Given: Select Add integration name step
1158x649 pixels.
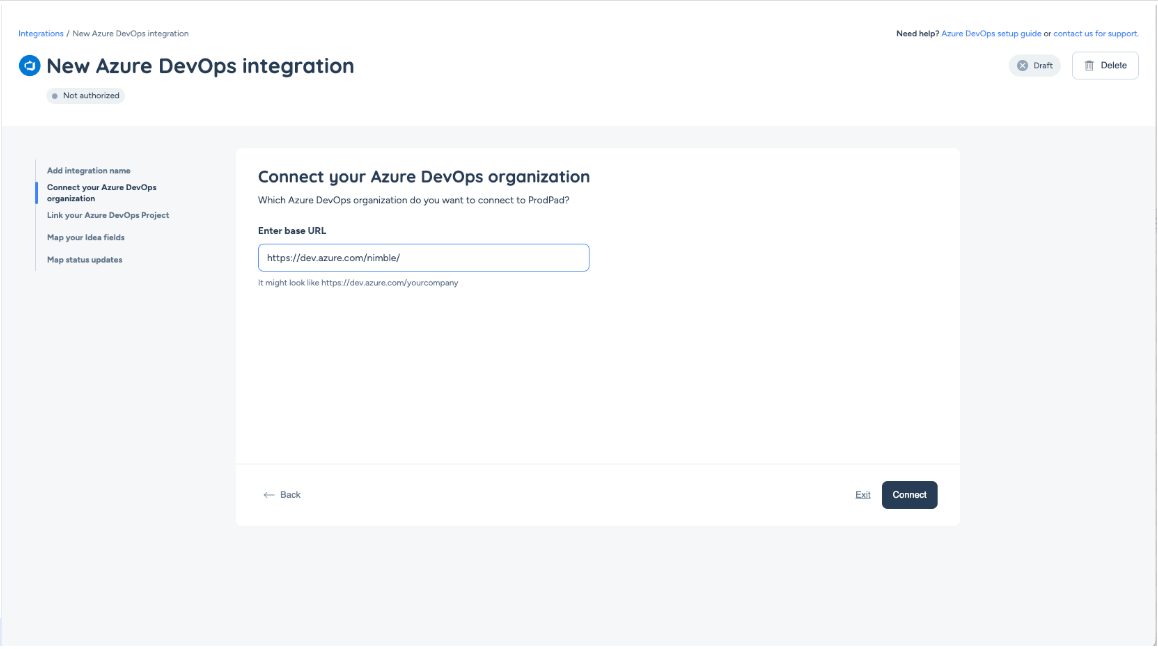Looking at the screenshot, I should [89, 171].
